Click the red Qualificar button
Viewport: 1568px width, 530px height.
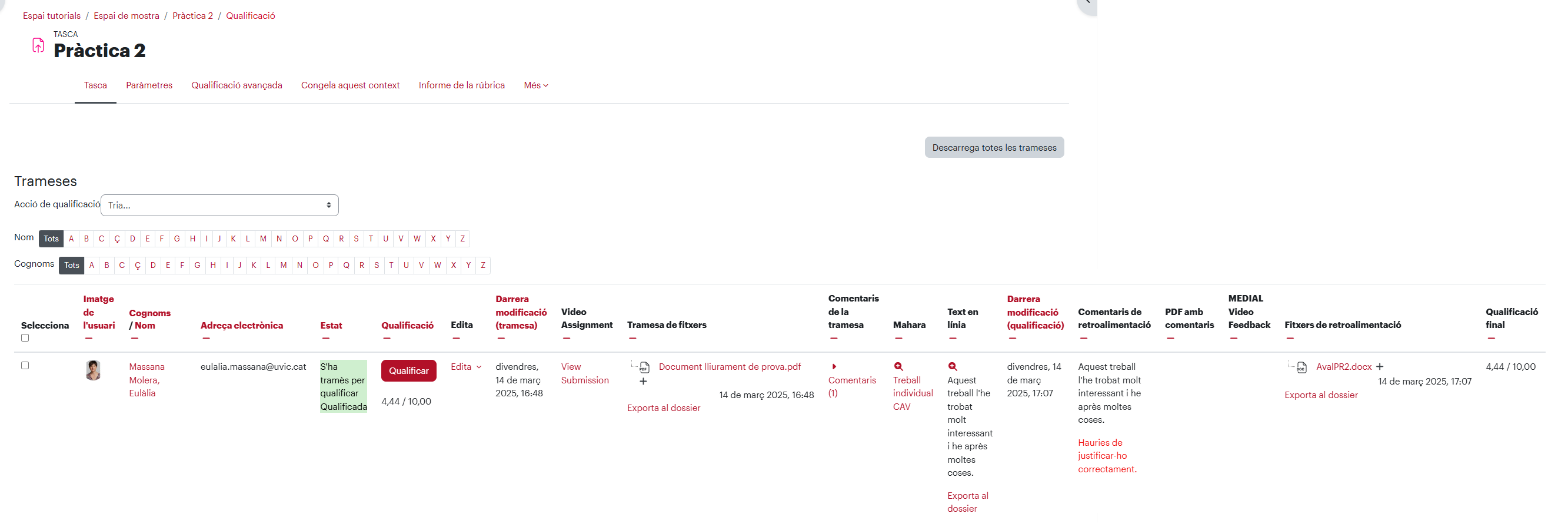[x=409, y=371]
